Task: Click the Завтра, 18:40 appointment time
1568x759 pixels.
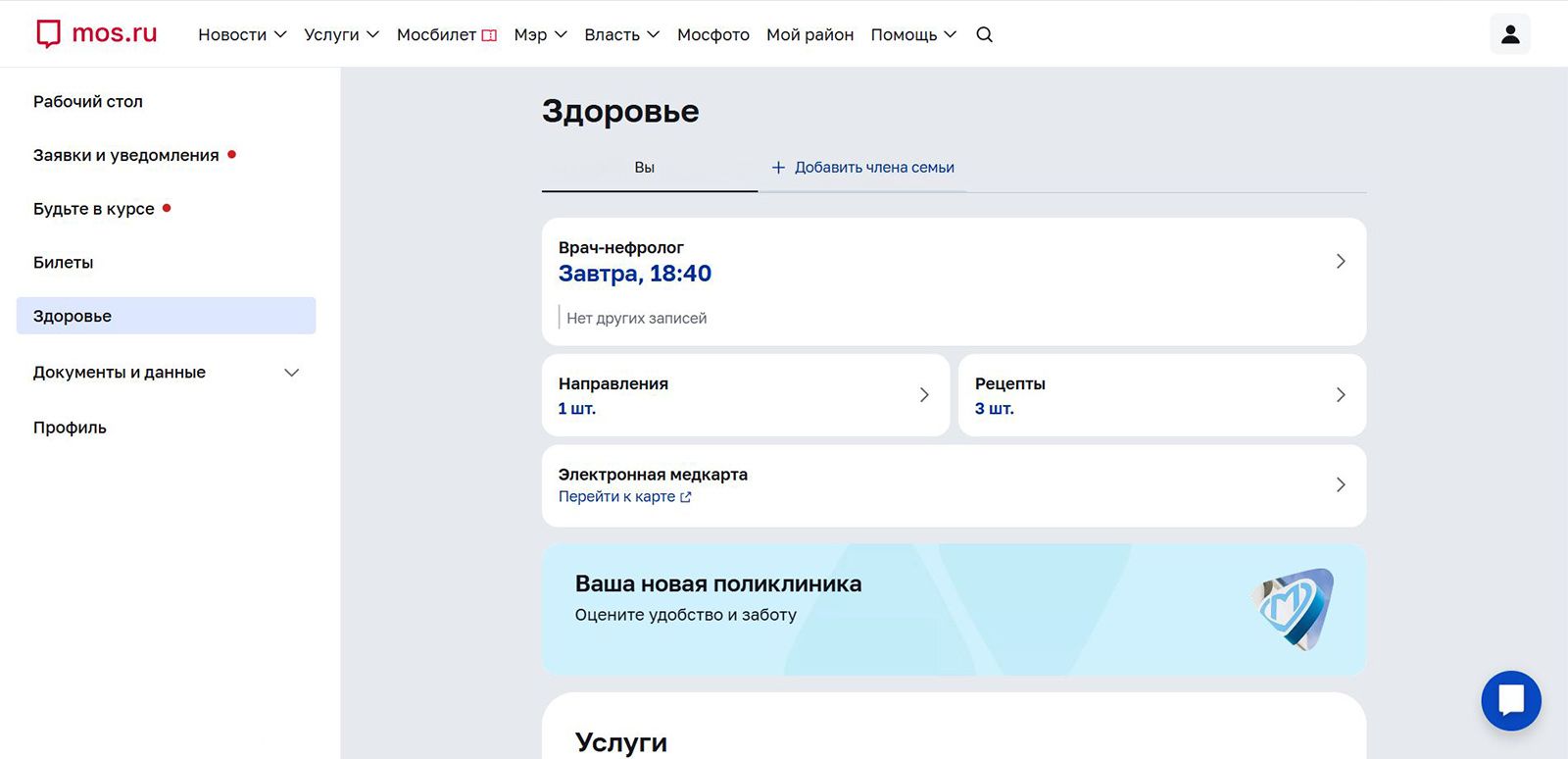Action: 635,274
